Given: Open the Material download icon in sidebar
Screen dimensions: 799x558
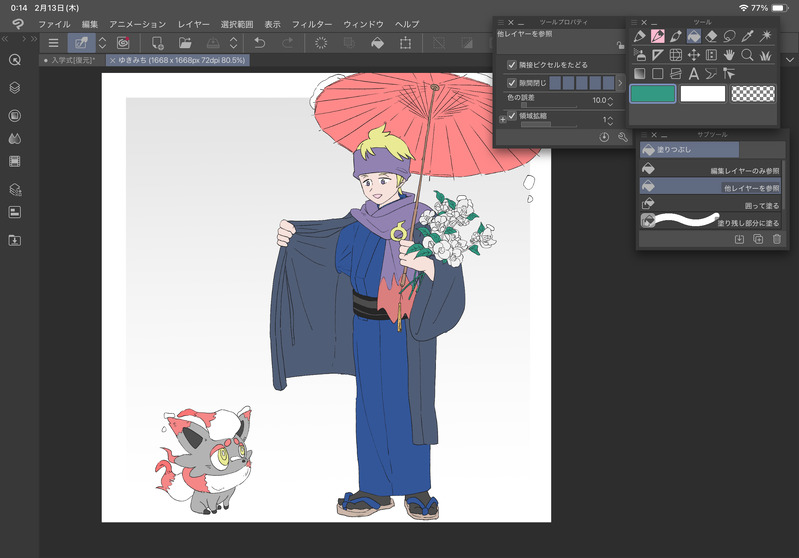Looking at the screenshot, I should point(15,240).
